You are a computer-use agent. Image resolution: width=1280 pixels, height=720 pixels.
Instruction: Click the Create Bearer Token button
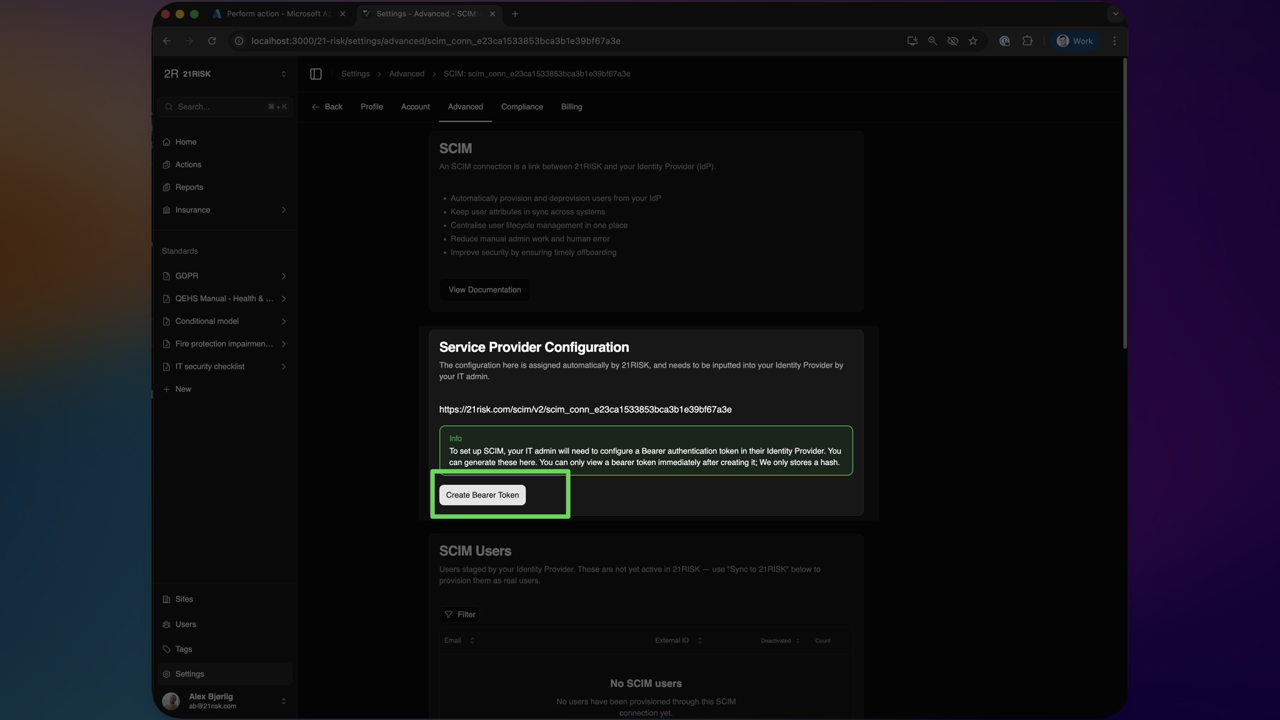click(x=482, y=494)
